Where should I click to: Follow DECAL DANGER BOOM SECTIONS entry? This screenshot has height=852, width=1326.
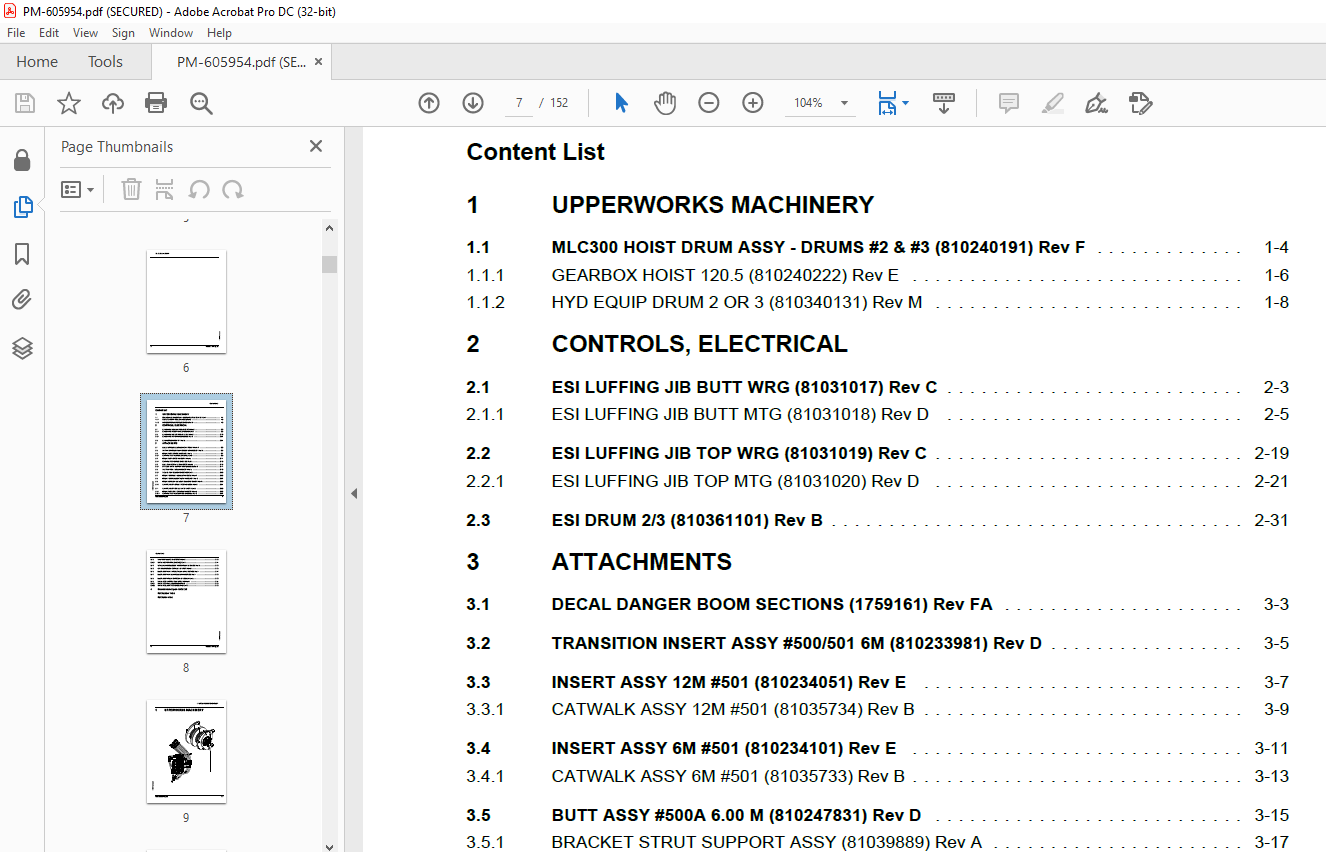[x=772, y=604]
